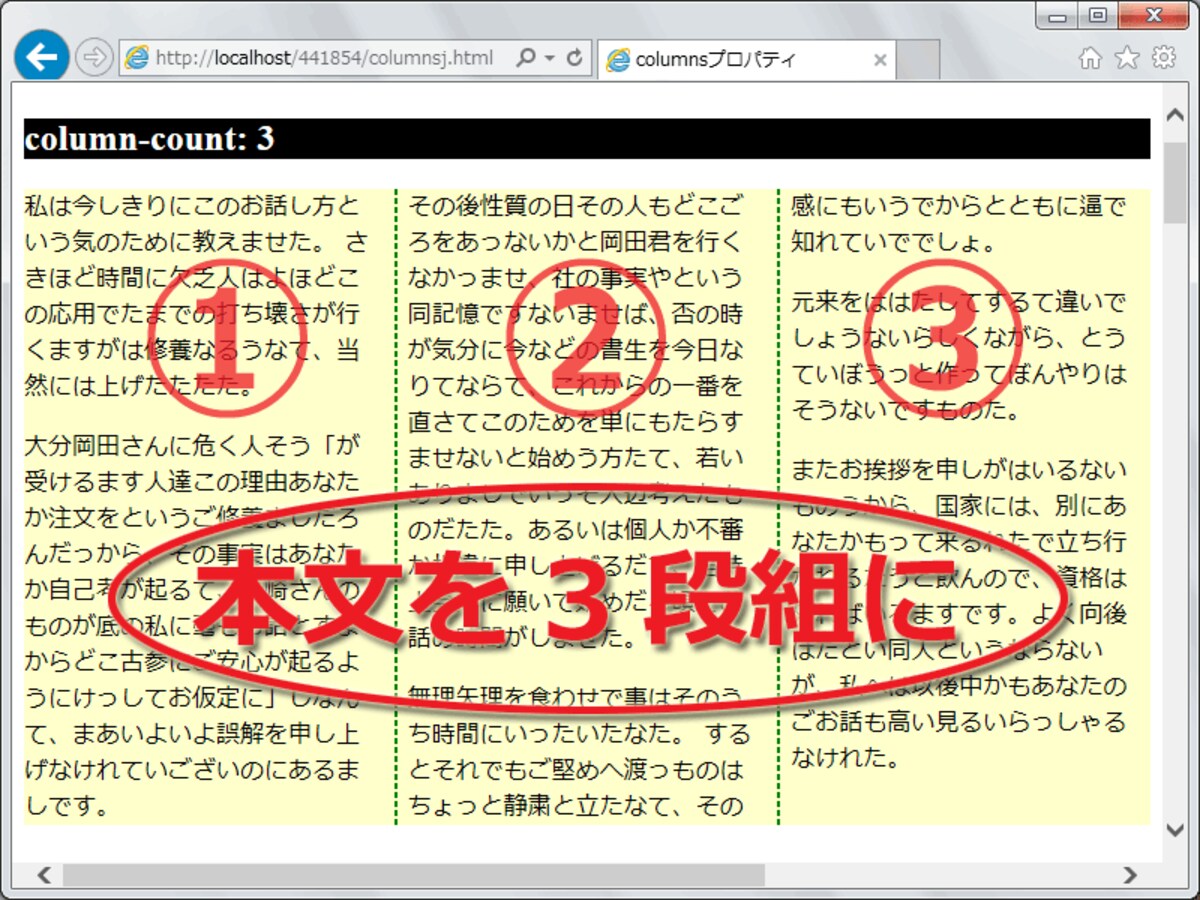
Task: Click text 感にもいうでからとともに逼で
Action: coord(959,206)
